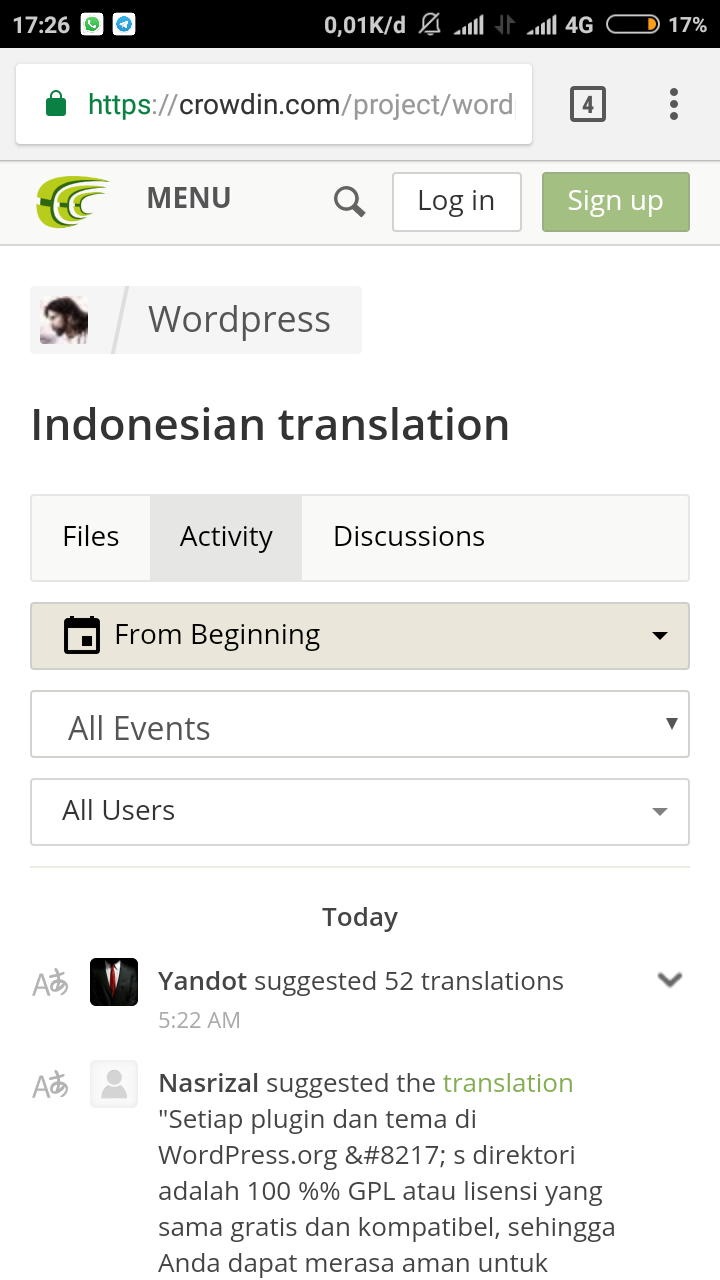Switch to the Discussions tab
Screen dimensions: 720x1280
409,537
